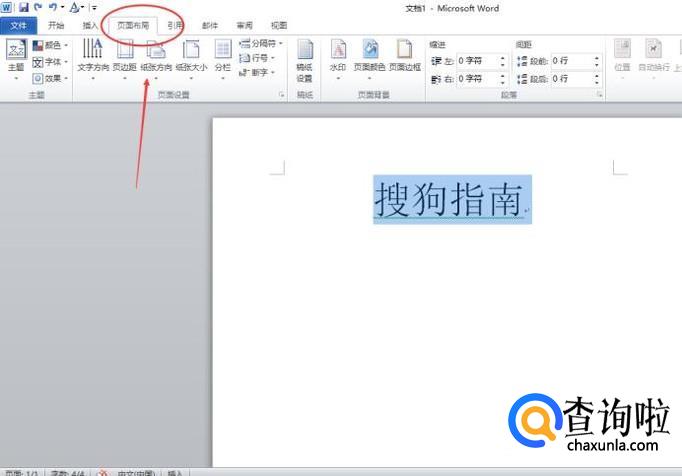Open the 主题 themes gallery
This screenshot has height=476, width=682.
(x=16, y=60)
